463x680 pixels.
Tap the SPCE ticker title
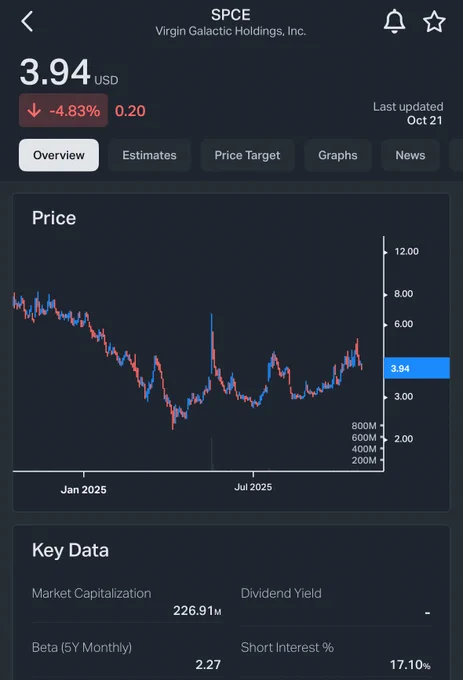tap(231, 15)
